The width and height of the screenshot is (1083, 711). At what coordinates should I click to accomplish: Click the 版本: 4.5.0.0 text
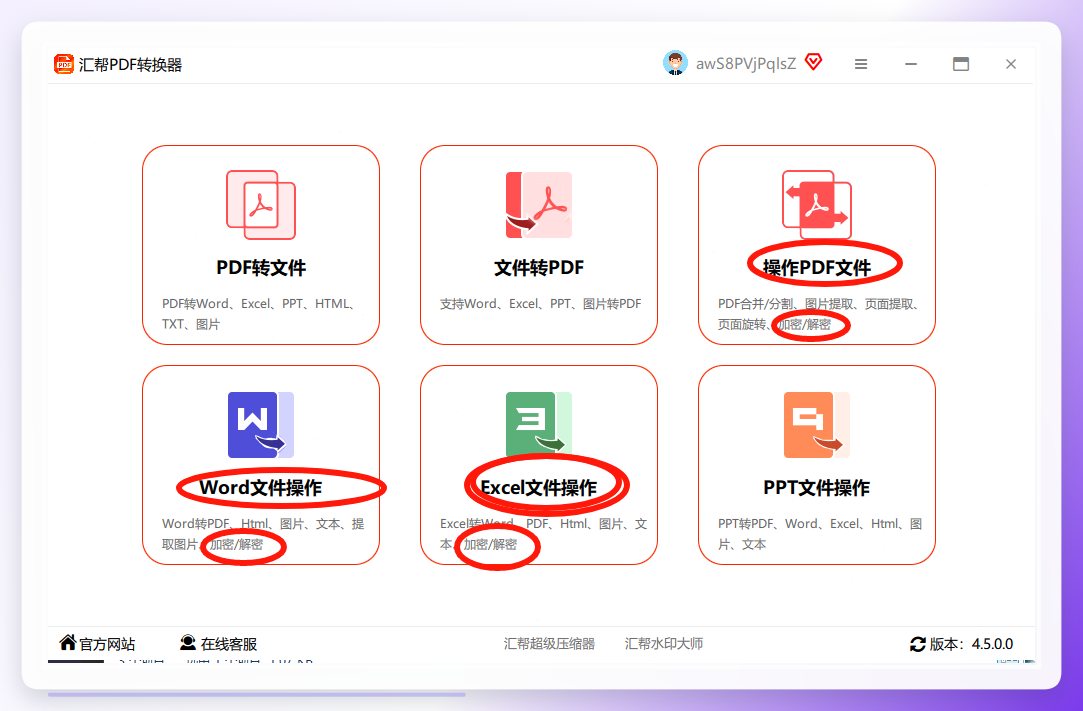[x=971, y=644]
